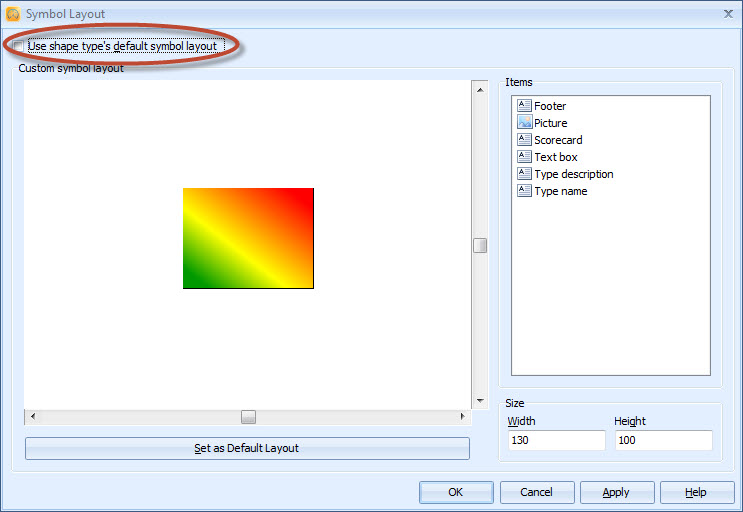Open Help for Symbol Layout
Screen dimensions: 743x512
[697, 492]
